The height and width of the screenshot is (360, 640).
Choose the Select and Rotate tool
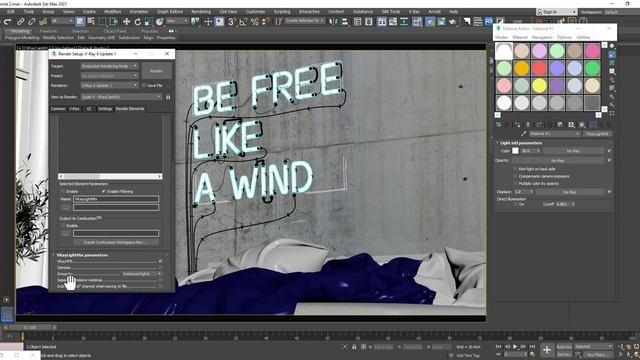click(138, 21)
